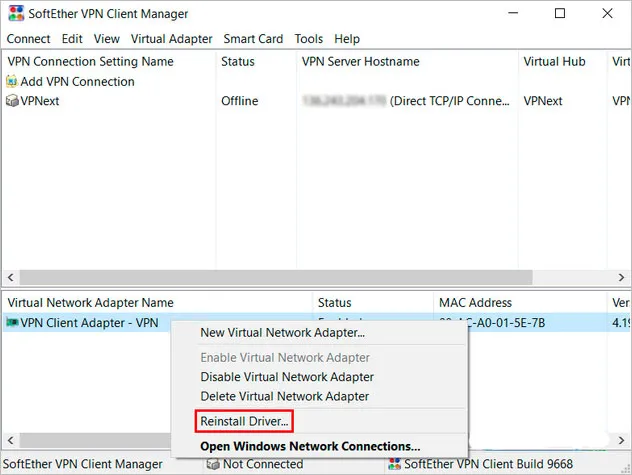Image resolution: width=632 pixels, height=475 pixels.
Task: Click Open Windows Network Connections
Action: pos(310,446)
